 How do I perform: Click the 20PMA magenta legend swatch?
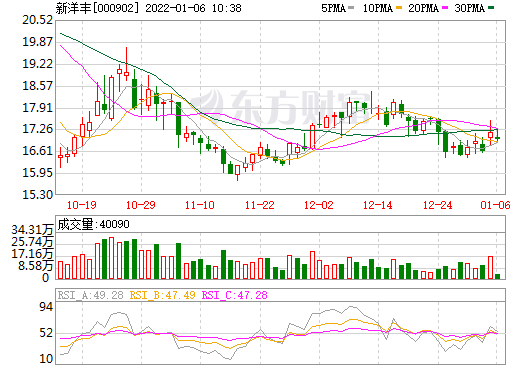[x=445, y=8]
